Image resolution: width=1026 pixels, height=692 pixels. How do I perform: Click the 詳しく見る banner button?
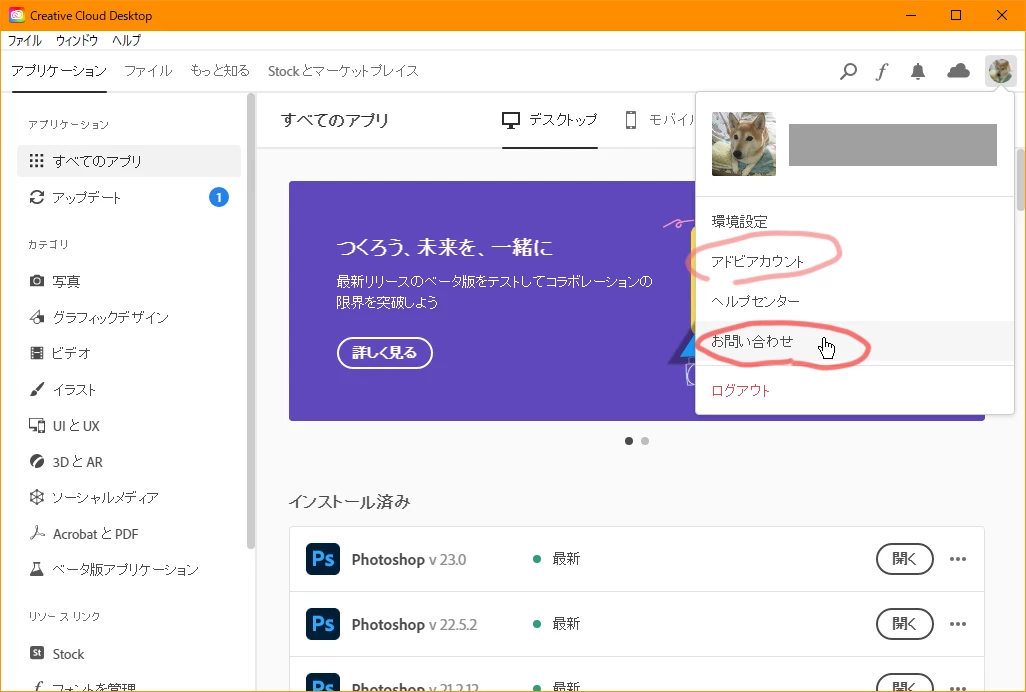[x=385, y=353]
